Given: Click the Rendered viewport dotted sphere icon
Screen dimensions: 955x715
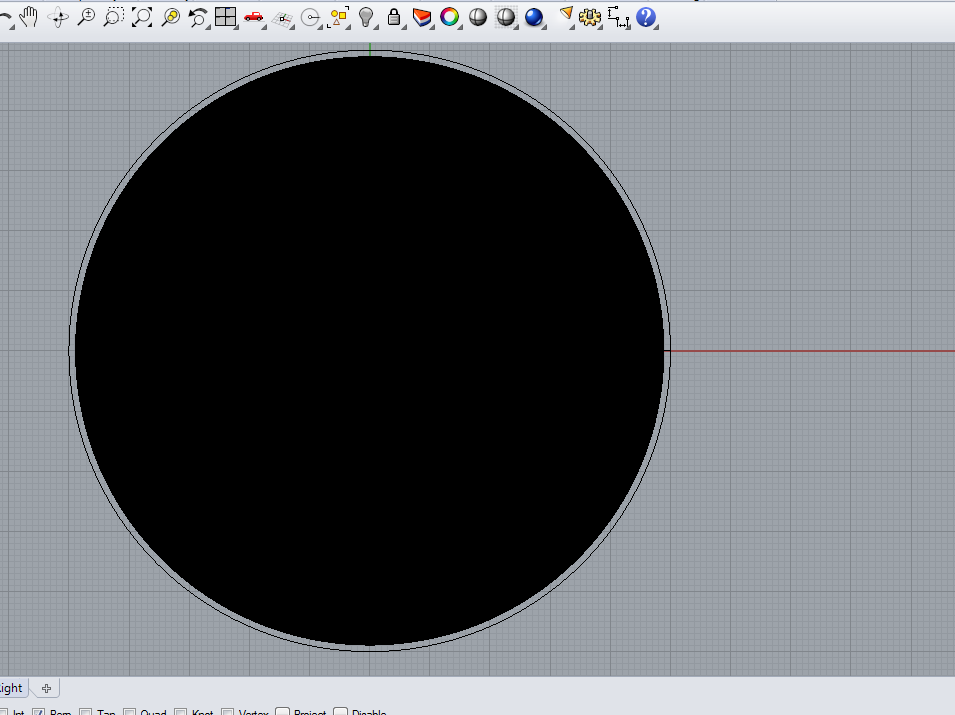Looking at the screenshot, I should click(x=506, y=17).
